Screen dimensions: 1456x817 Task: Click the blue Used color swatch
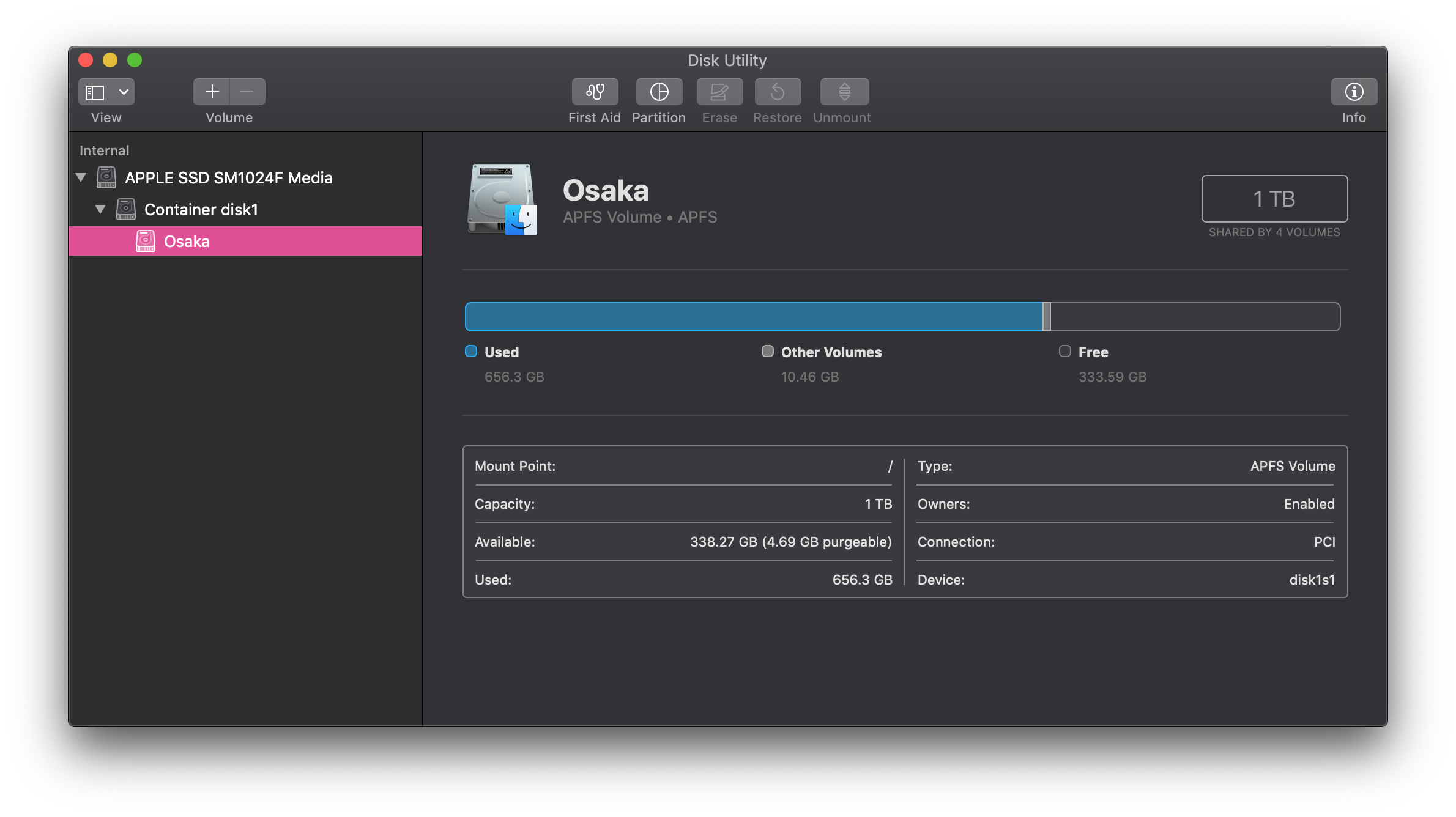(x=471, y=351)
